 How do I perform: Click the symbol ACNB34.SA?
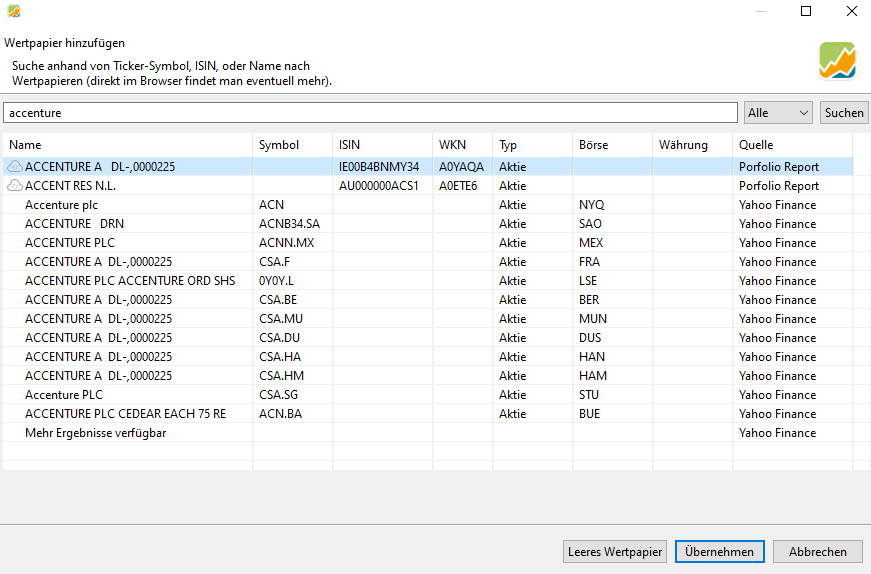coord(289,223)
